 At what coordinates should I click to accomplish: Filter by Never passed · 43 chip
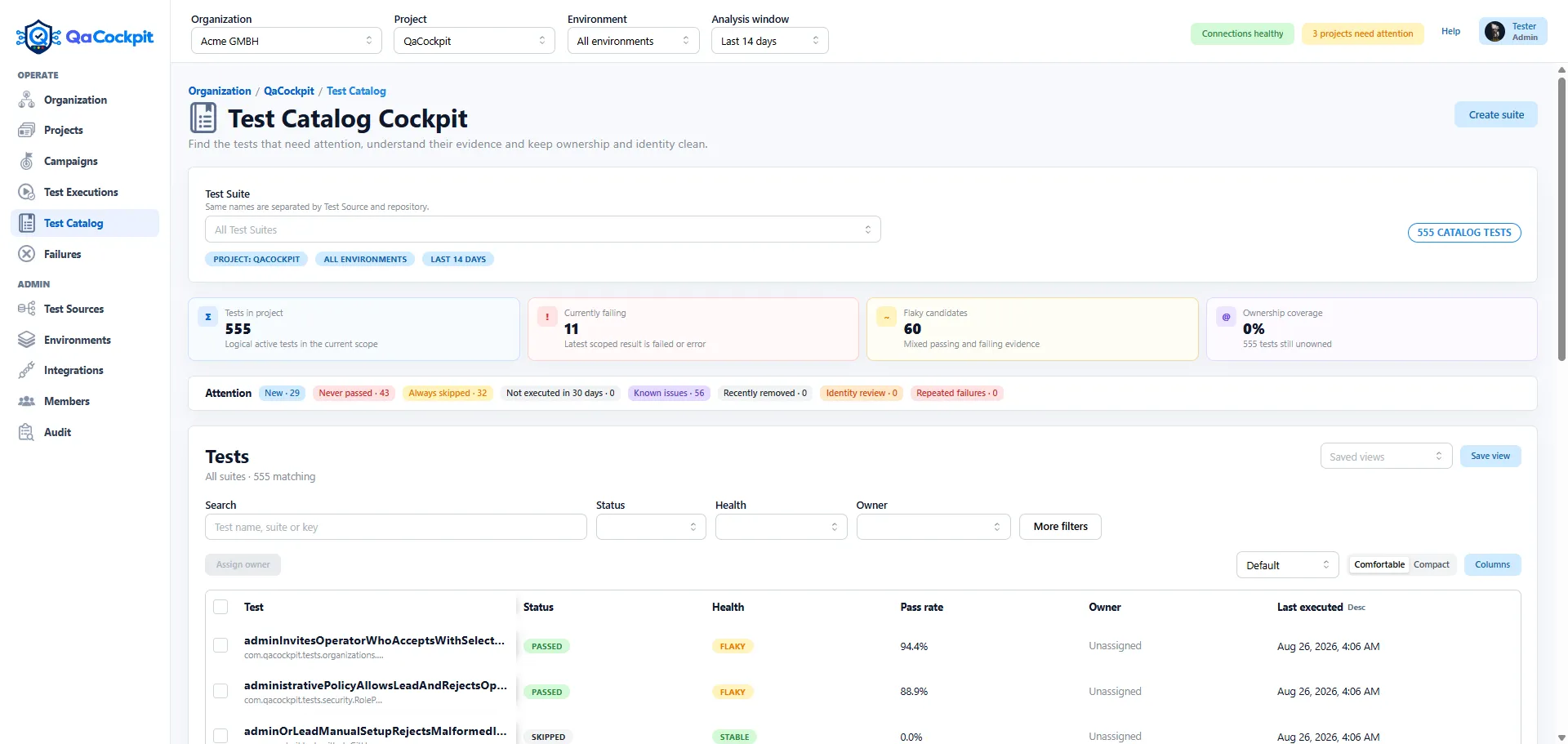[x=354, y=393]
